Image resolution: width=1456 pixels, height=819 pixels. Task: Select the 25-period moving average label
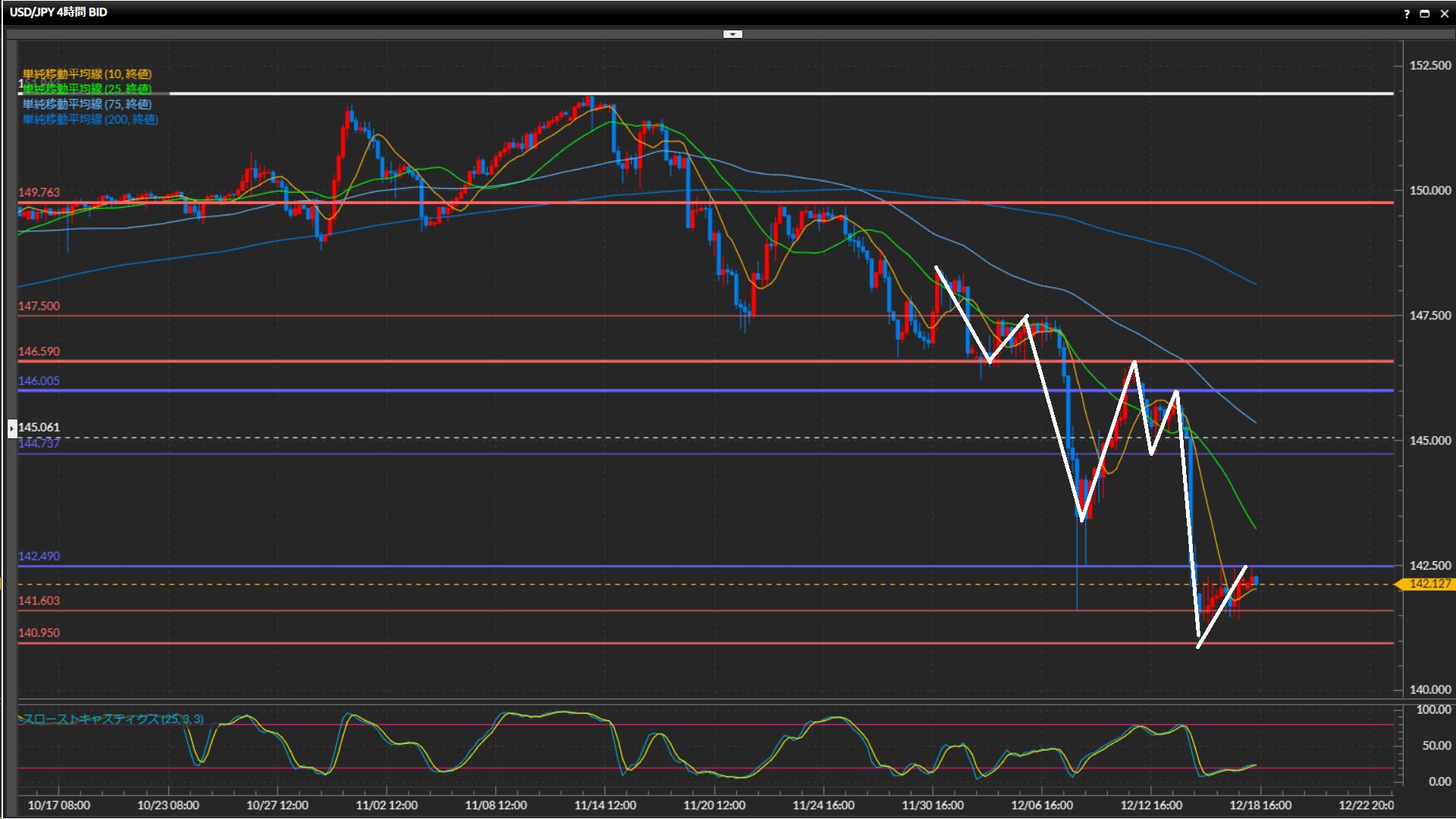coord(87,89)
